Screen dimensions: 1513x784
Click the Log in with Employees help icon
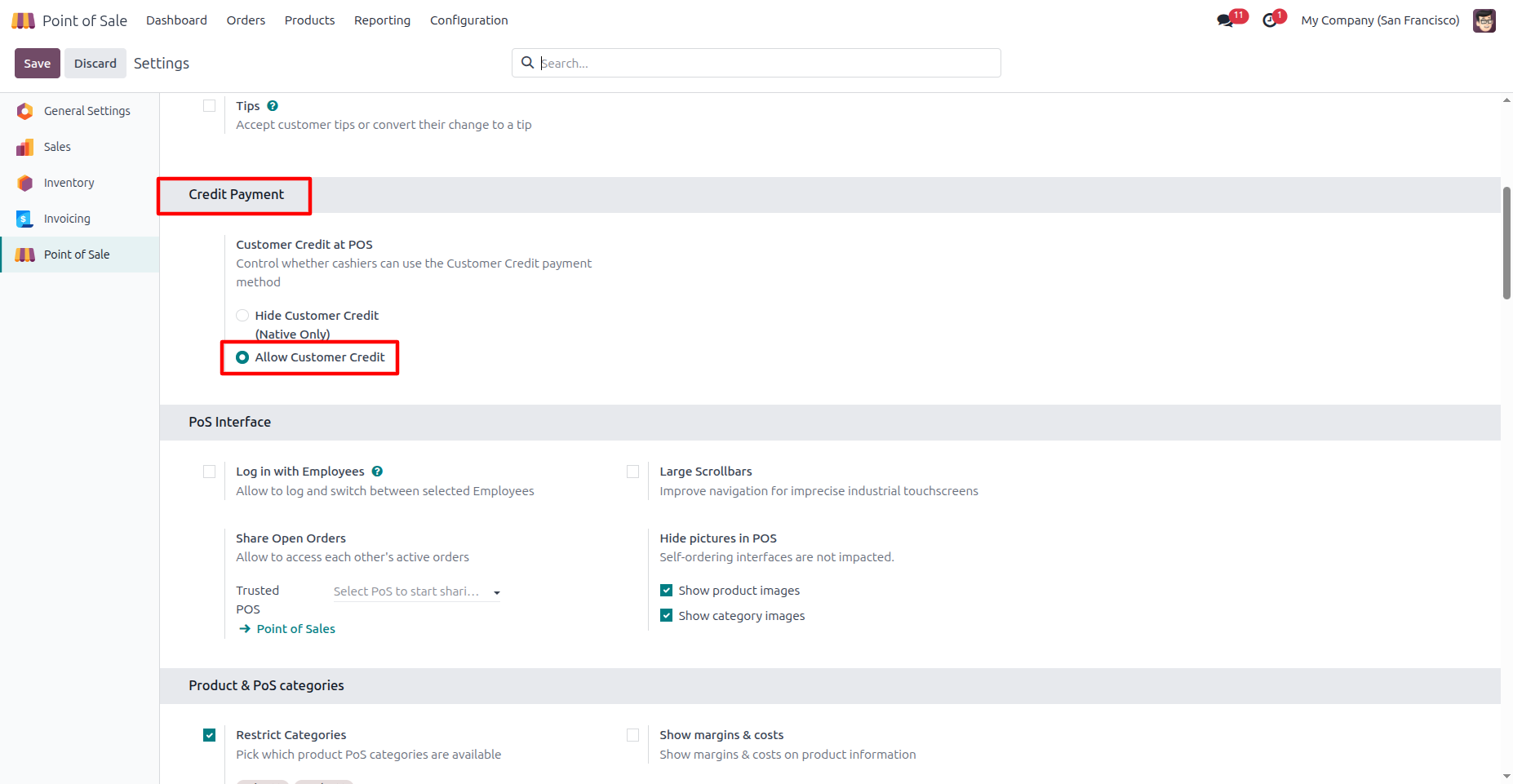[x=377, y=472]
